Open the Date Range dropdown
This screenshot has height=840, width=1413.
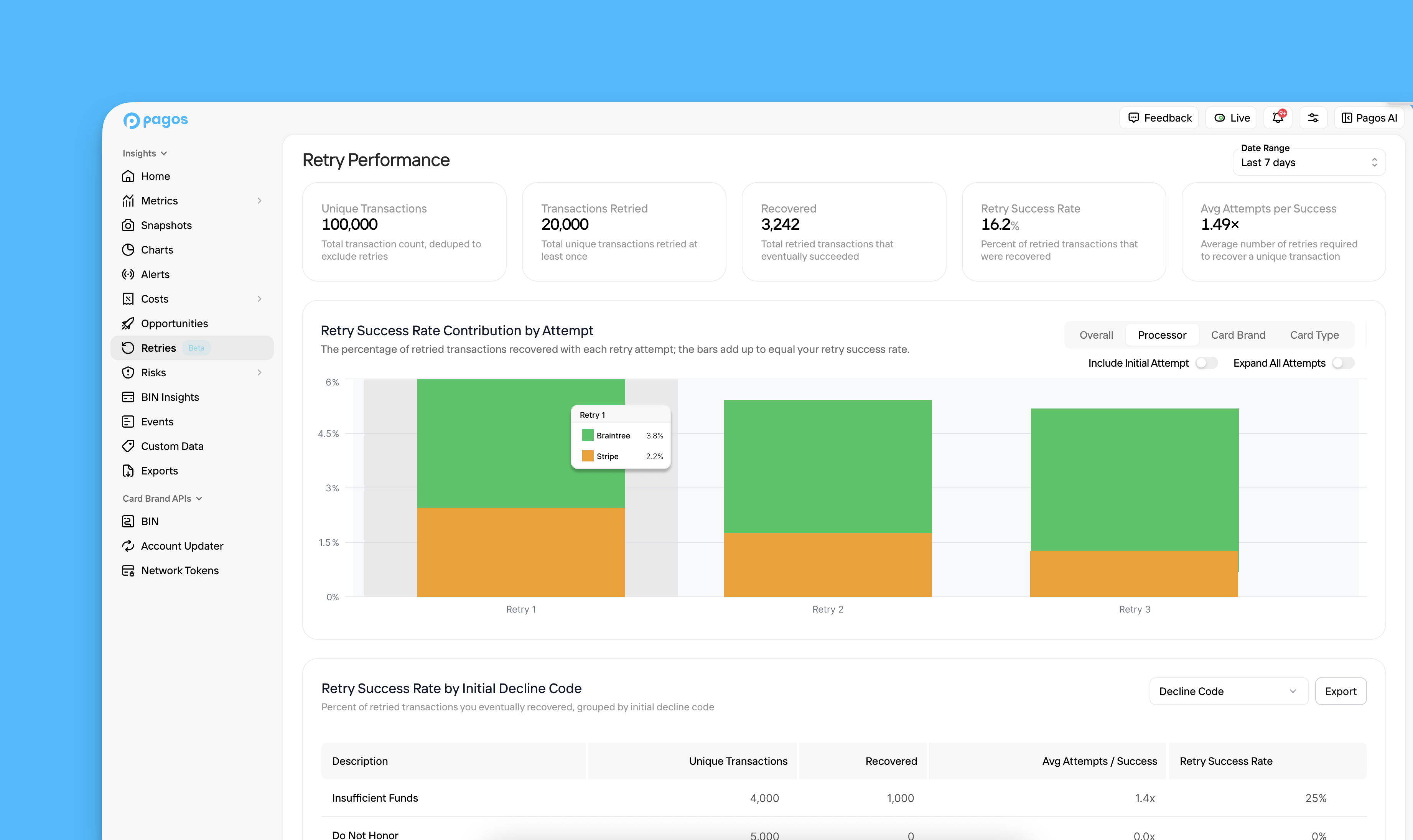[x=1309, y=163]
